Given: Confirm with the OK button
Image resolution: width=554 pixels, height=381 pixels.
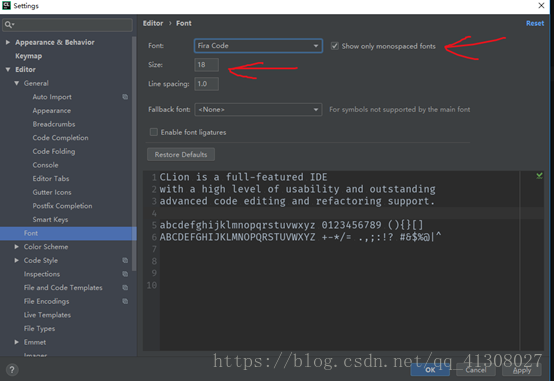Looking at the screenshot, I should [430, 370].
